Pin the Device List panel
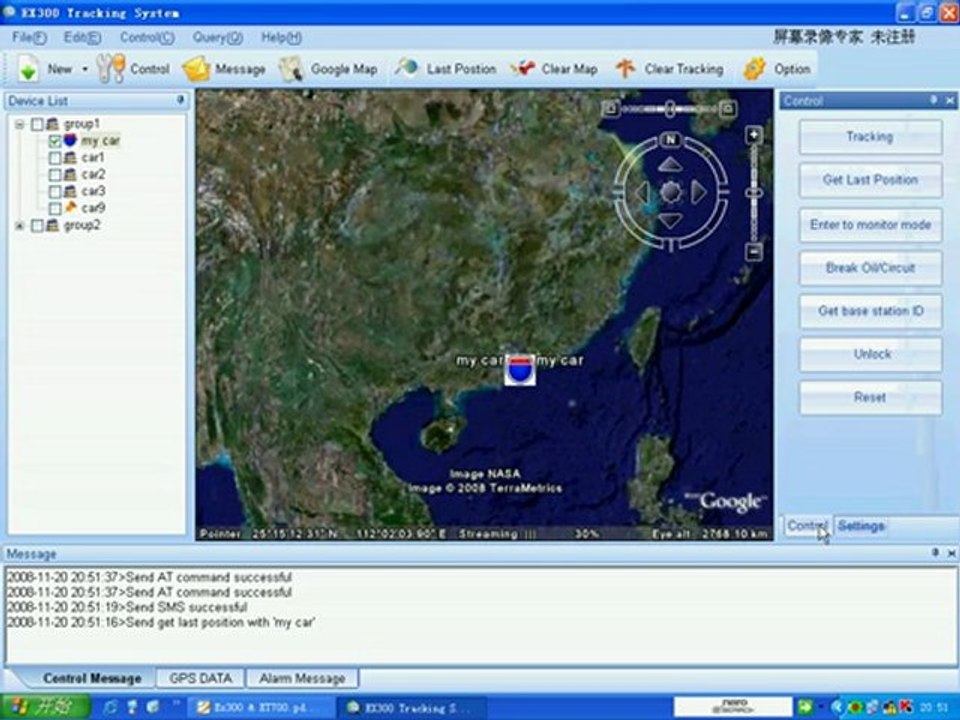The image size is (960, 720). click(180, 100)
